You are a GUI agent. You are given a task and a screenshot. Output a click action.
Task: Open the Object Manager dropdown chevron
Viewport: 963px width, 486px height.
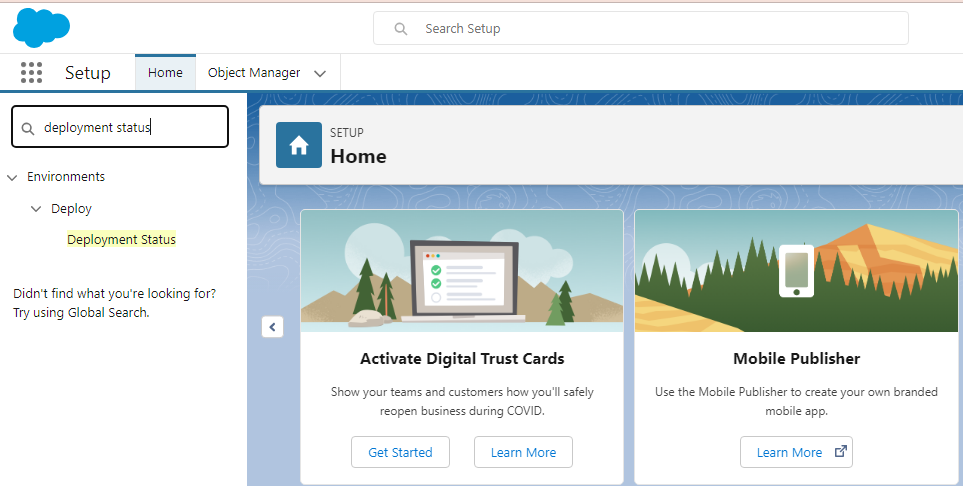[320, 73]
